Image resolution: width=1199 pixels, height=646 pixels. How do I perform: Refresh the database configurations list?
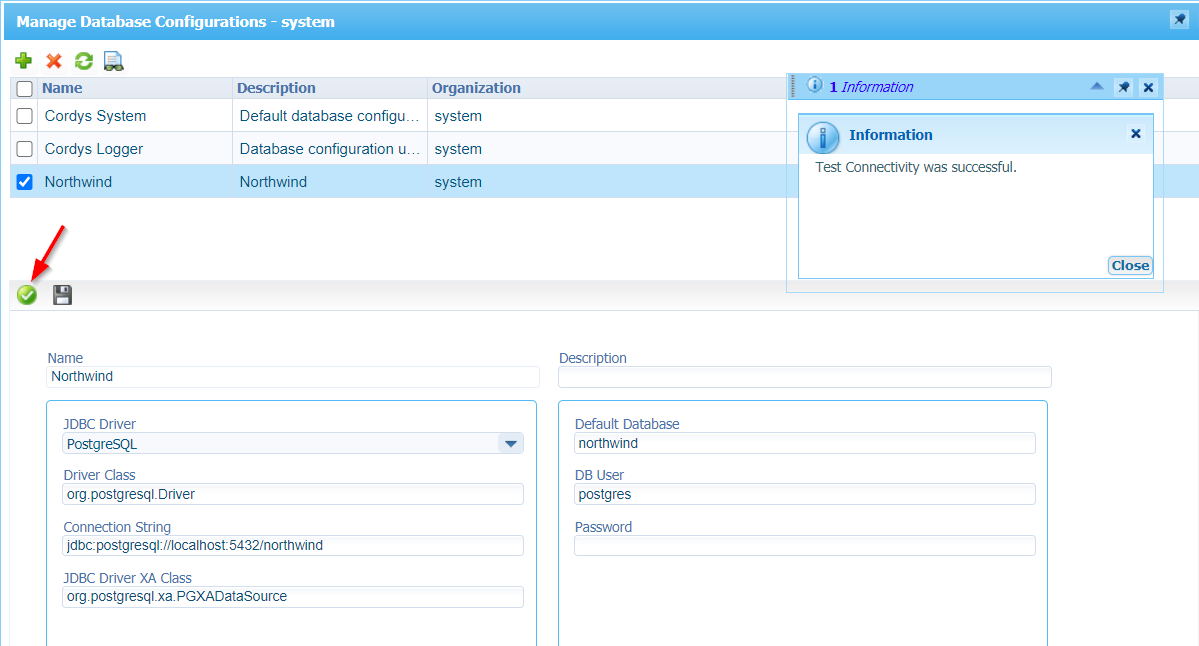(x=84, y=61)
